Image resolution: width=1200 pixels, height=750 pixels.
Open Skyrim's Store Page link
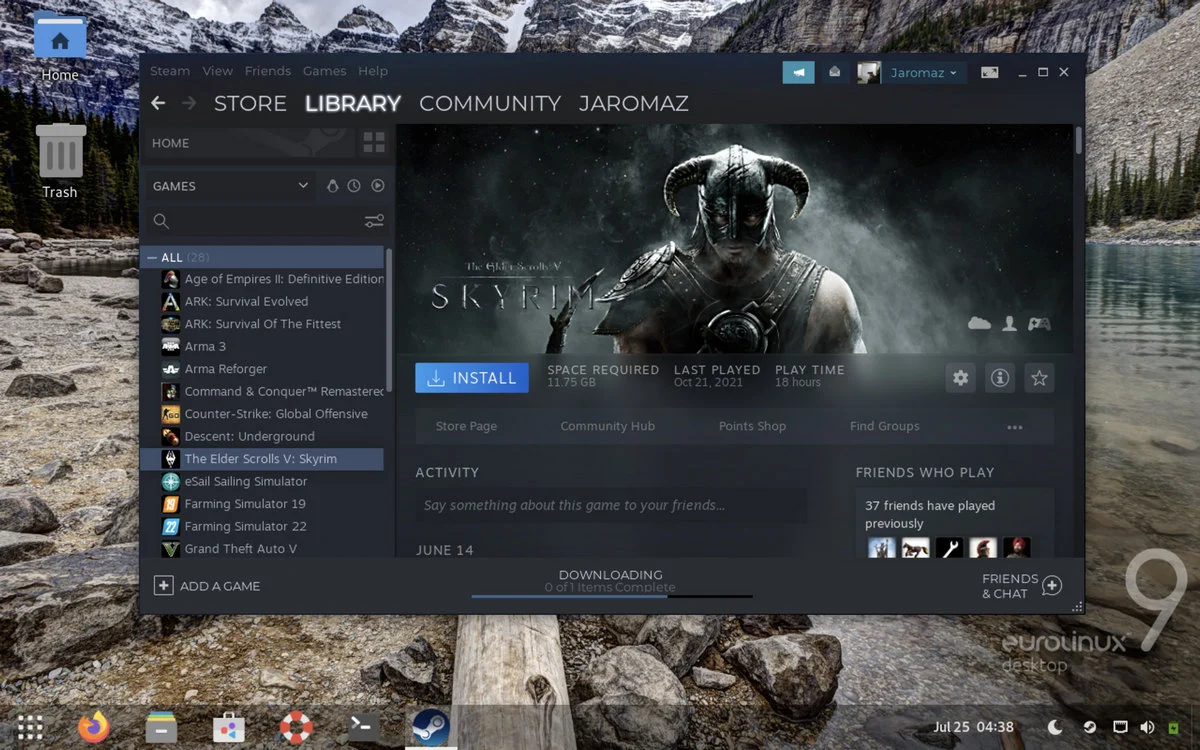tap(466, 426)
